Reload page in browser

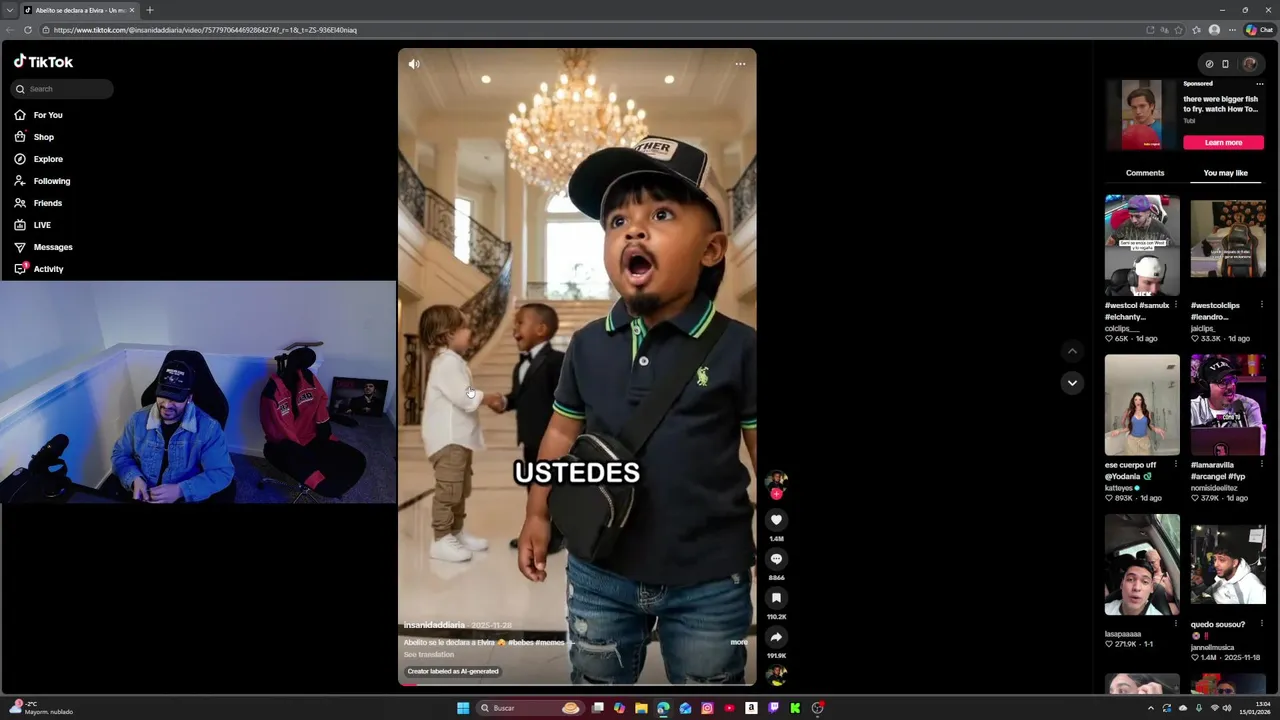[27, 30]
